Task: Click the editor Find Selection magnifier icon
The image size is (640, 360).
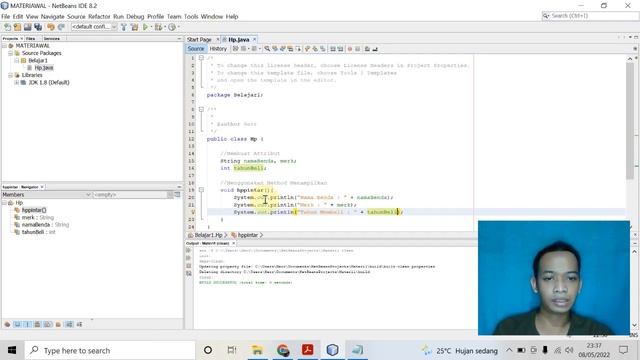Action: [x=267, y=49]
